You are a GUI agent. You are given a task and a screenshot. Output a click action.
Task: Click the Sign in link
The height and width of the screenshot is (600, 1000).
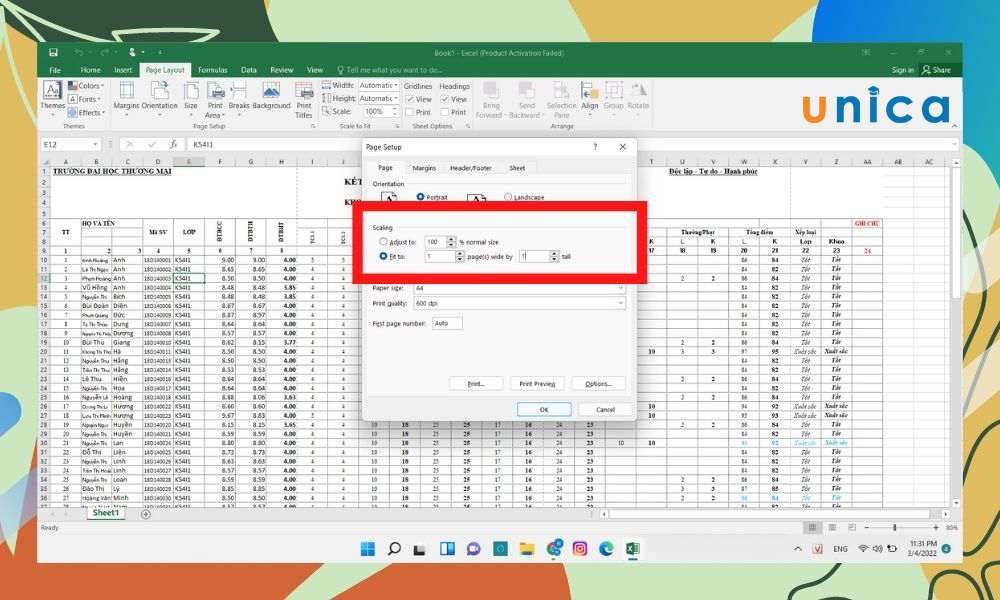(902, 70)
